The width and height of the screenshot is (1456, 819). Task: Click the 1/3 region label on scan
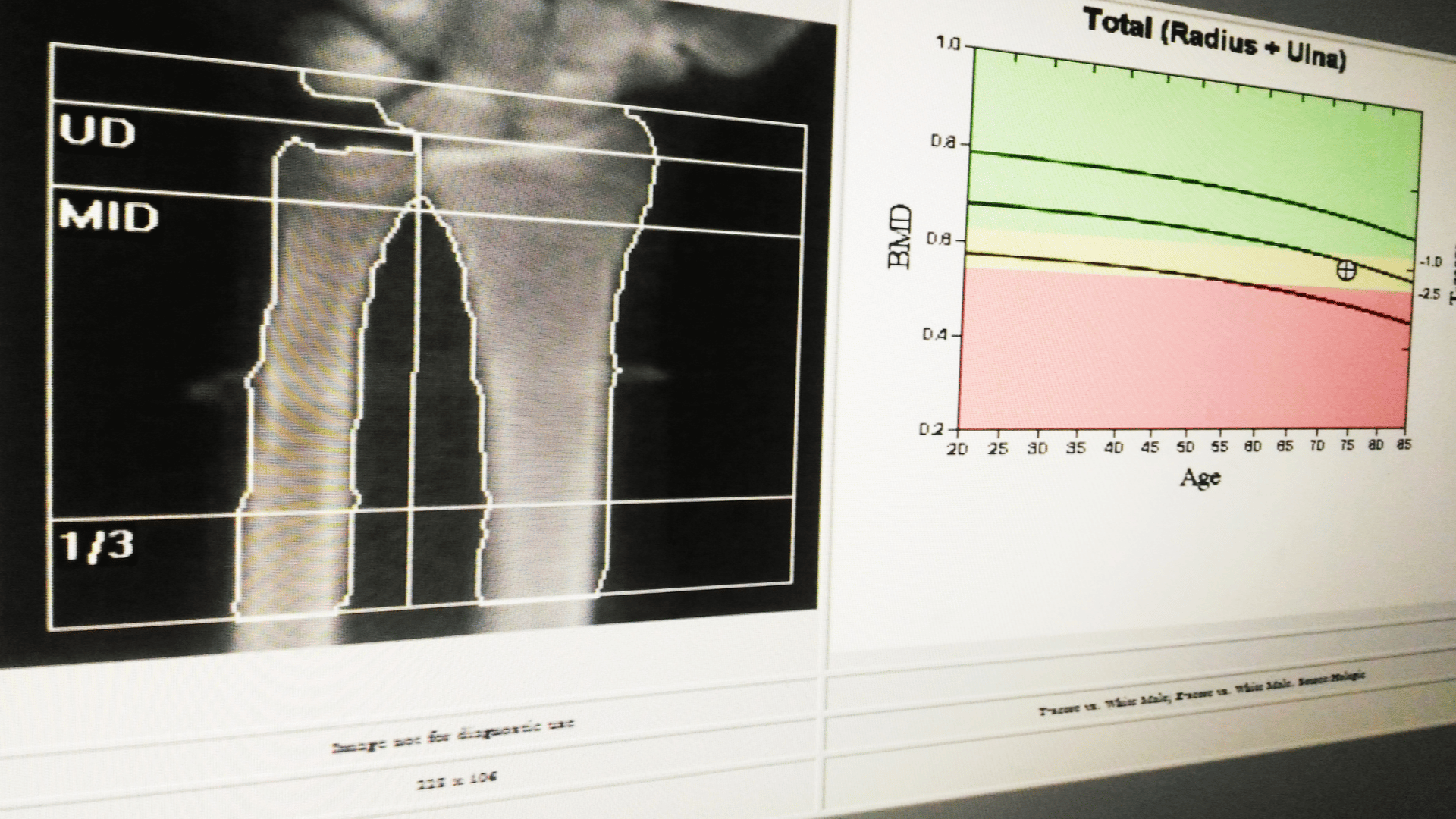[x=96, y=545]
